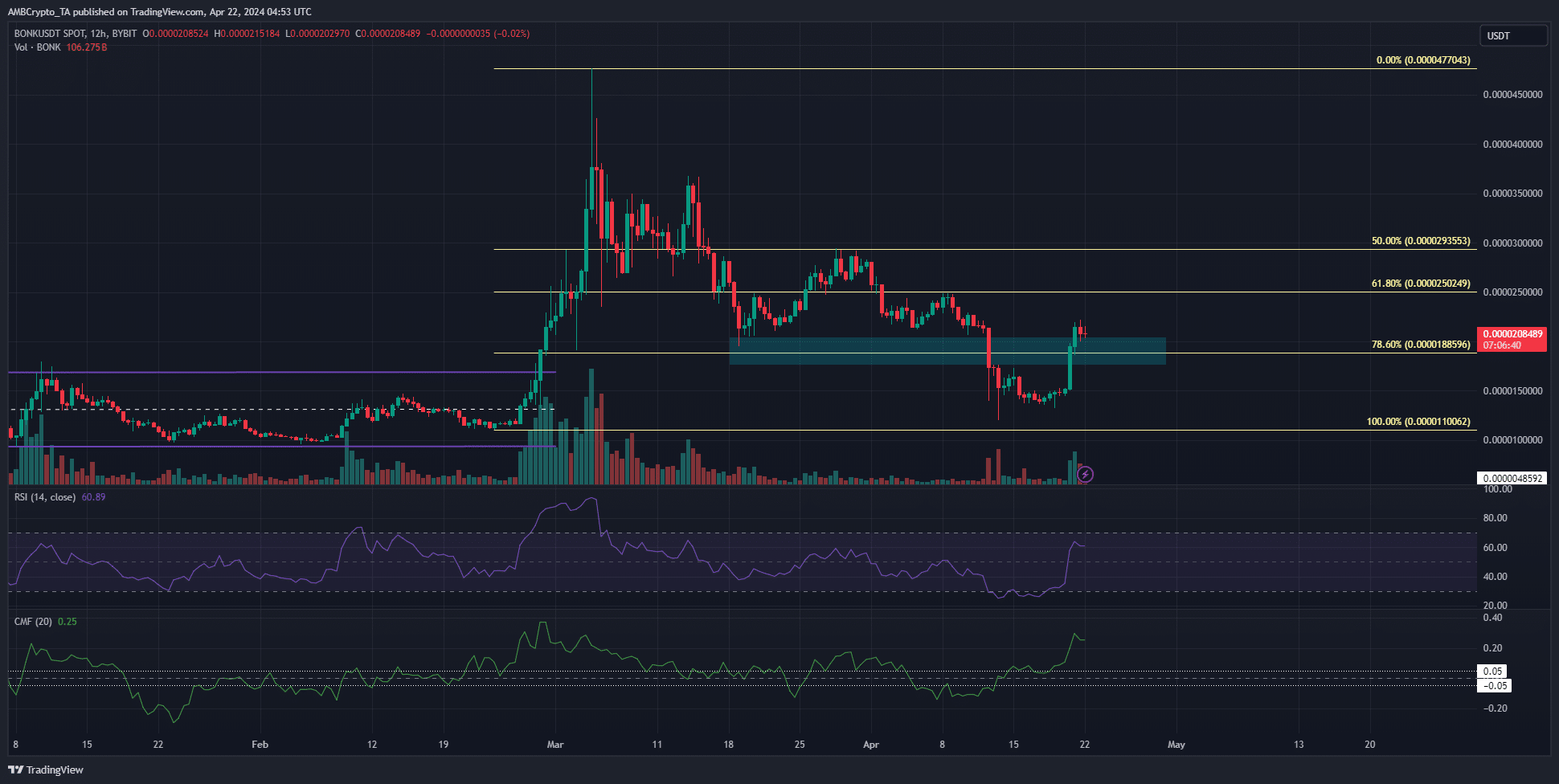Click the RSI 80.00 scale label

point(1495,518)
